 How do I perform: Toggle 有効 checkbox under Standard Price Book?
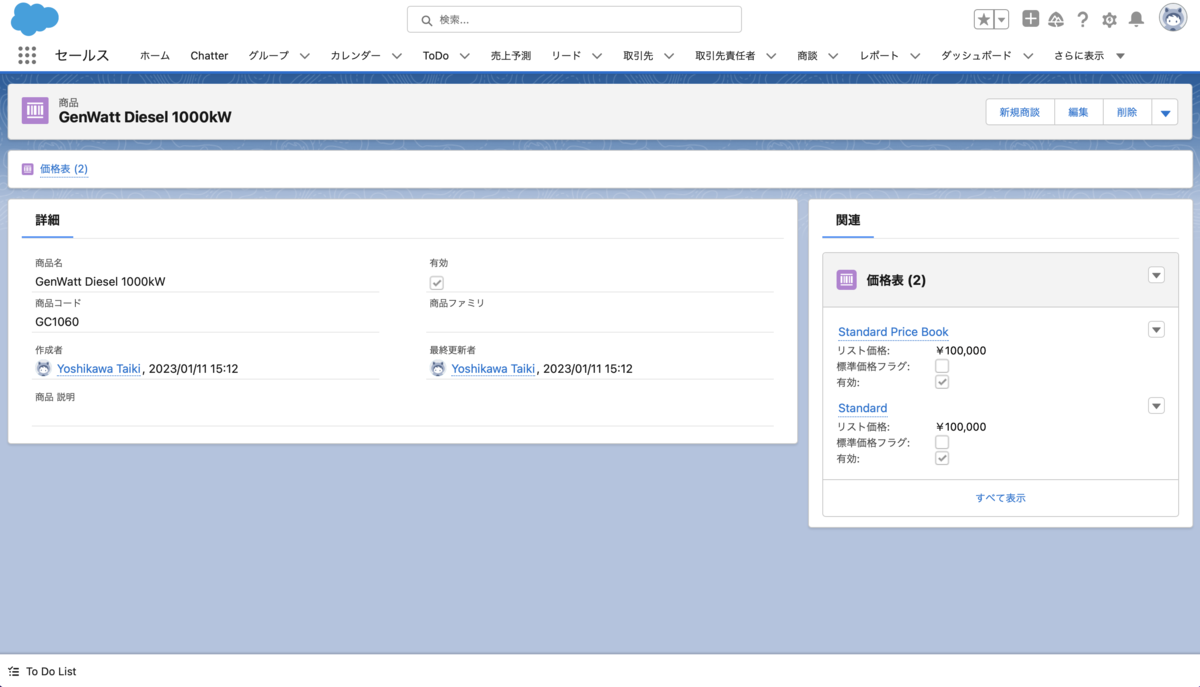(x=942, y=382)
